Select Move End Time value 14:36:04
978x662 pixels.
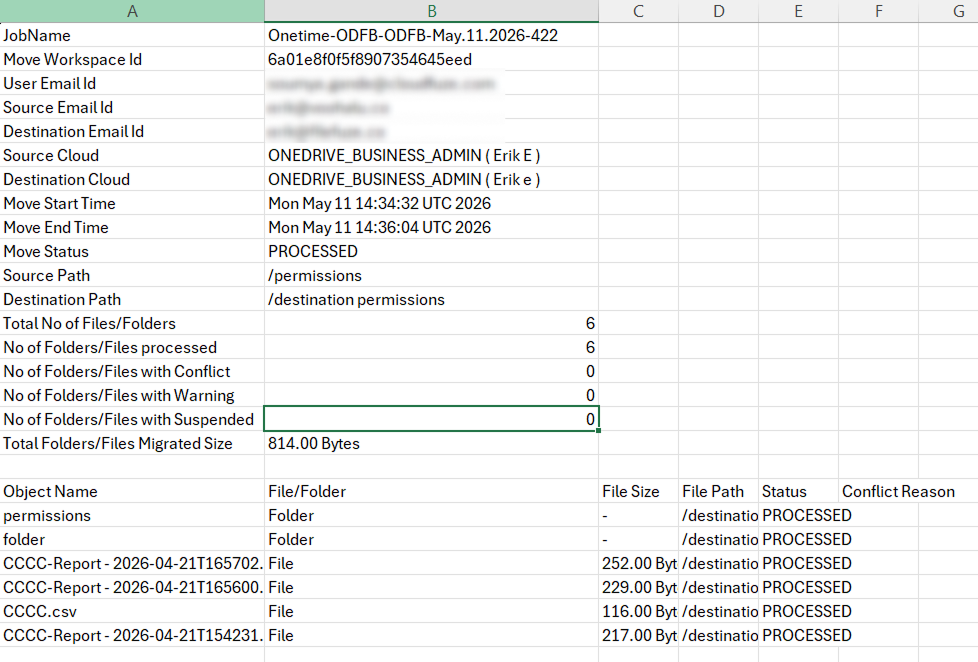[x=432, y=228]
